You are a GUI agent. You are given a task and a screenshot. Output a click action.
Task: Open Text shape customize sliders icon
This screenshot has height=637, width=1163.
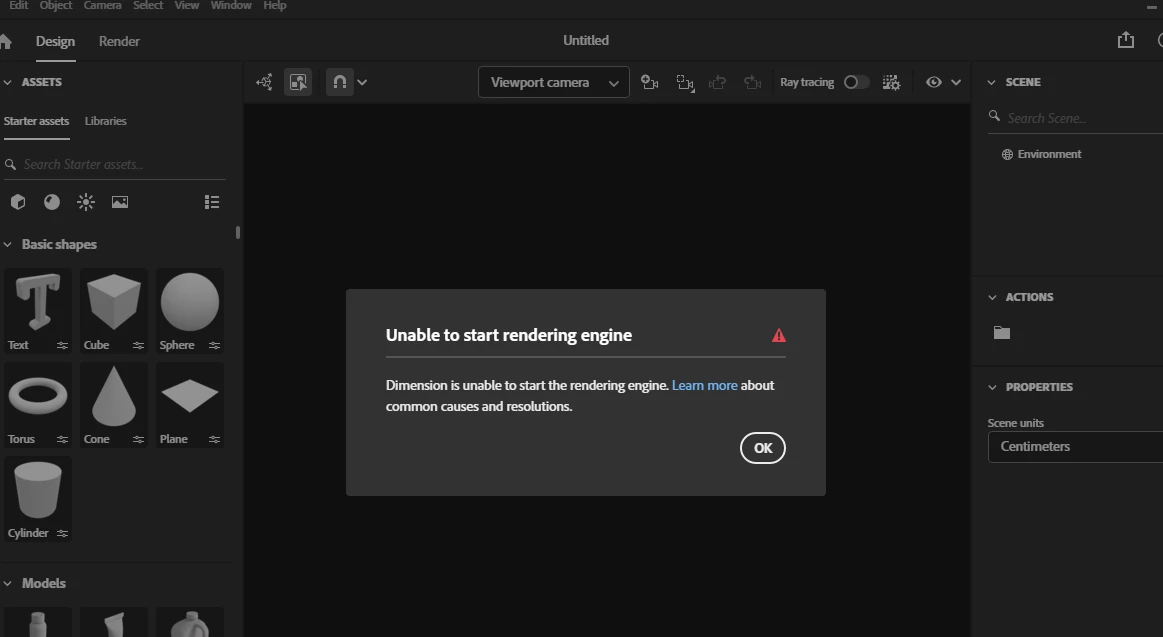point(62,346)
